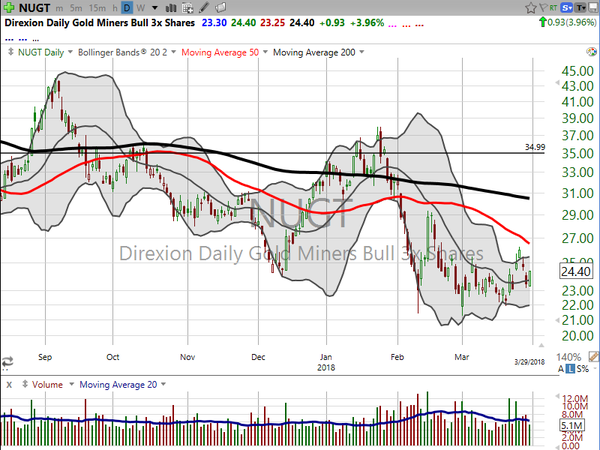The height and width of the screenshot is (450, 600).
Task: Select the Weekly 'W' timeframe
Action: pos(141,8)
